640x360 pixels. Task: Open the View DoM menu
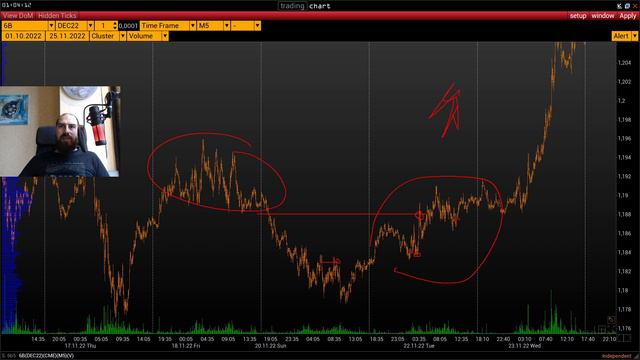[18, 16]
